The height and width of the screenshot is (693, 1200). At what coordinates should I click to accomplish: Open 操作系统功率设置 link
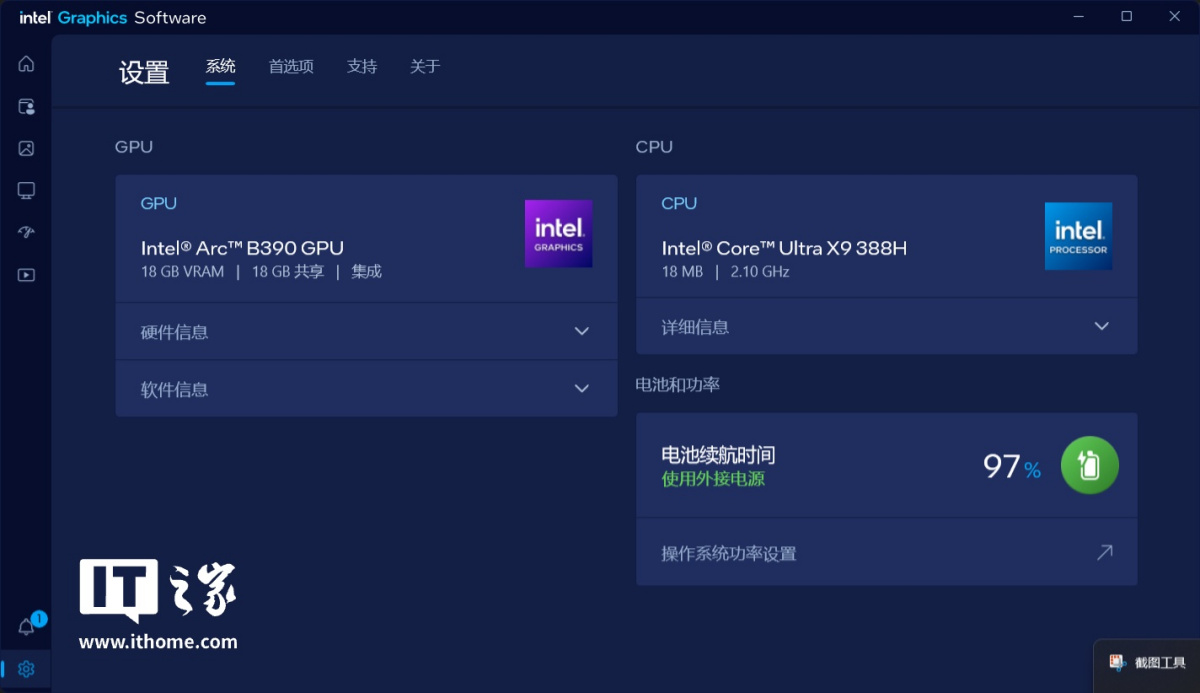(x=886, y=552)
